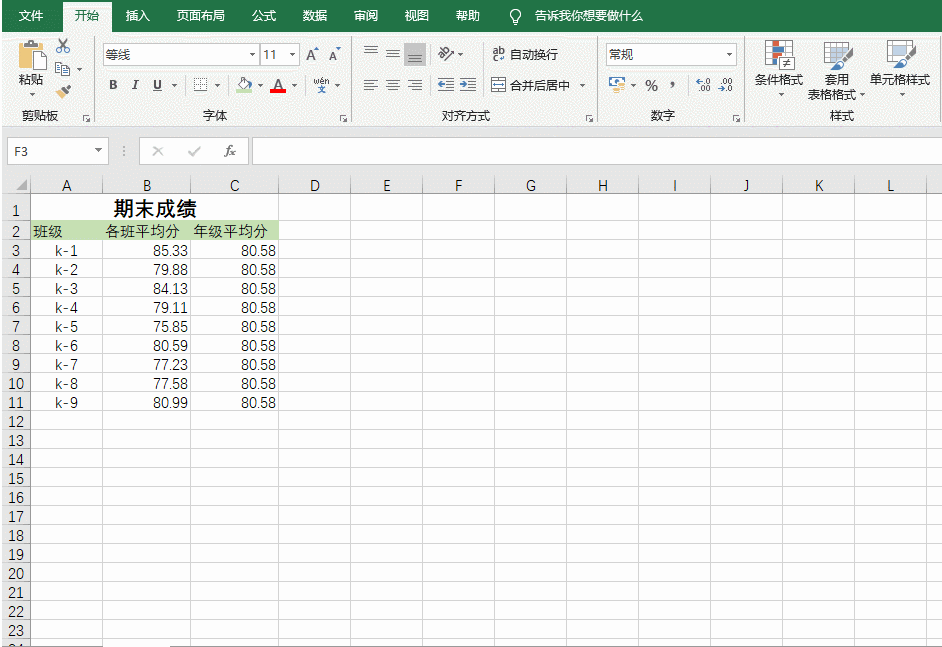Select the 期末成绩 title cell
The image size is (942, 647).
coord(154,208)
